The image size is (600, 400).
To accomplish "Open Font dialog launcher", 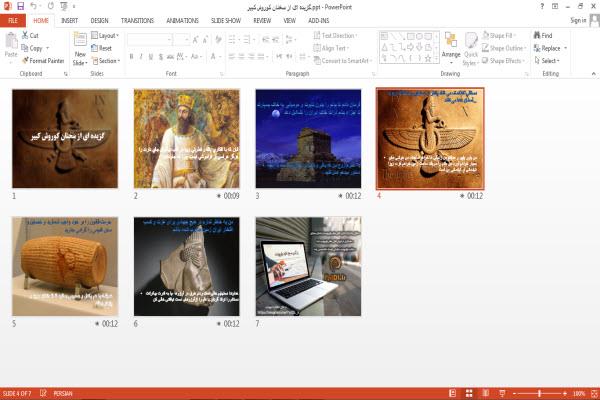I will click(x=221, y=74).
